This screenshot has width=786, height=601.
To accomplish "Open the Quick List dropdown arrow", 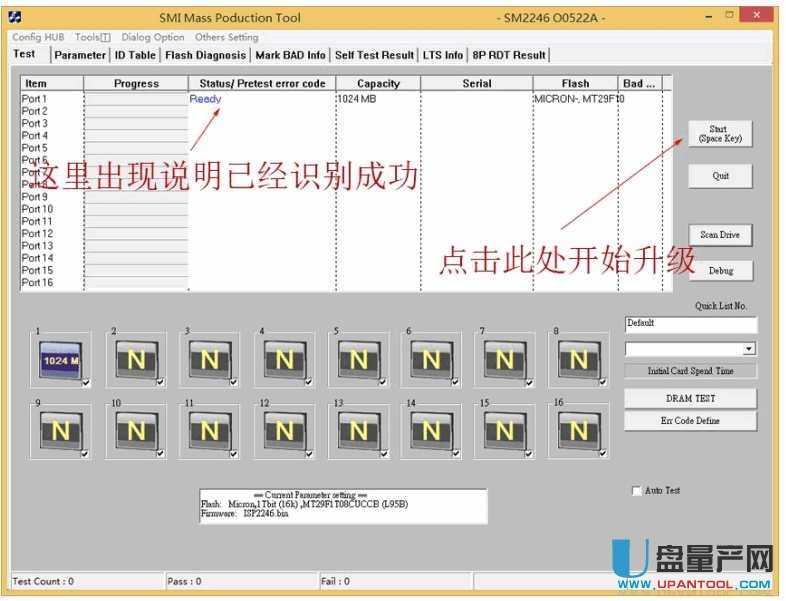I will click(x=749, y=349).
